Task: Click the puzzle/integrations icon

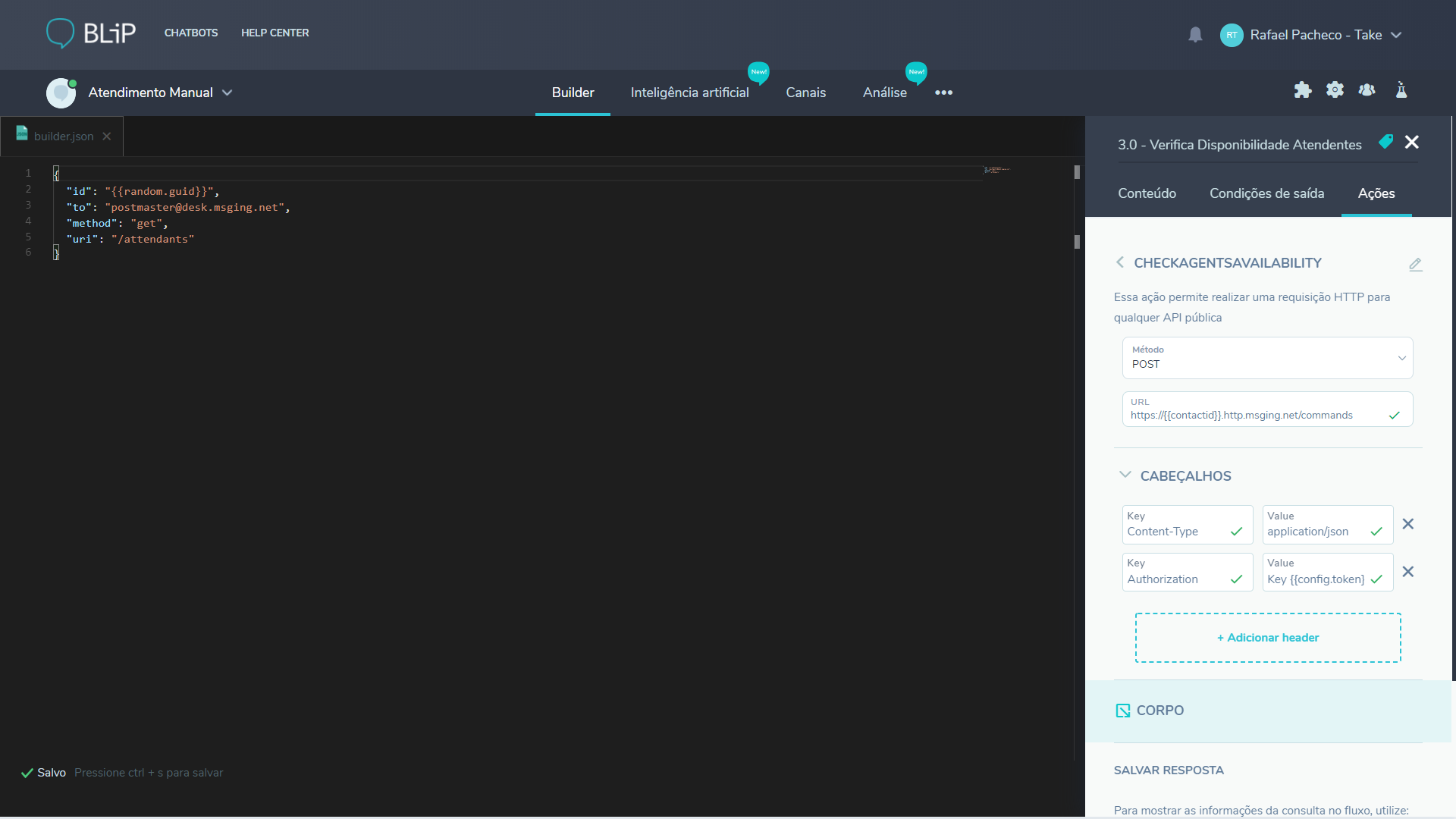Action: (x=1302, y=92)
